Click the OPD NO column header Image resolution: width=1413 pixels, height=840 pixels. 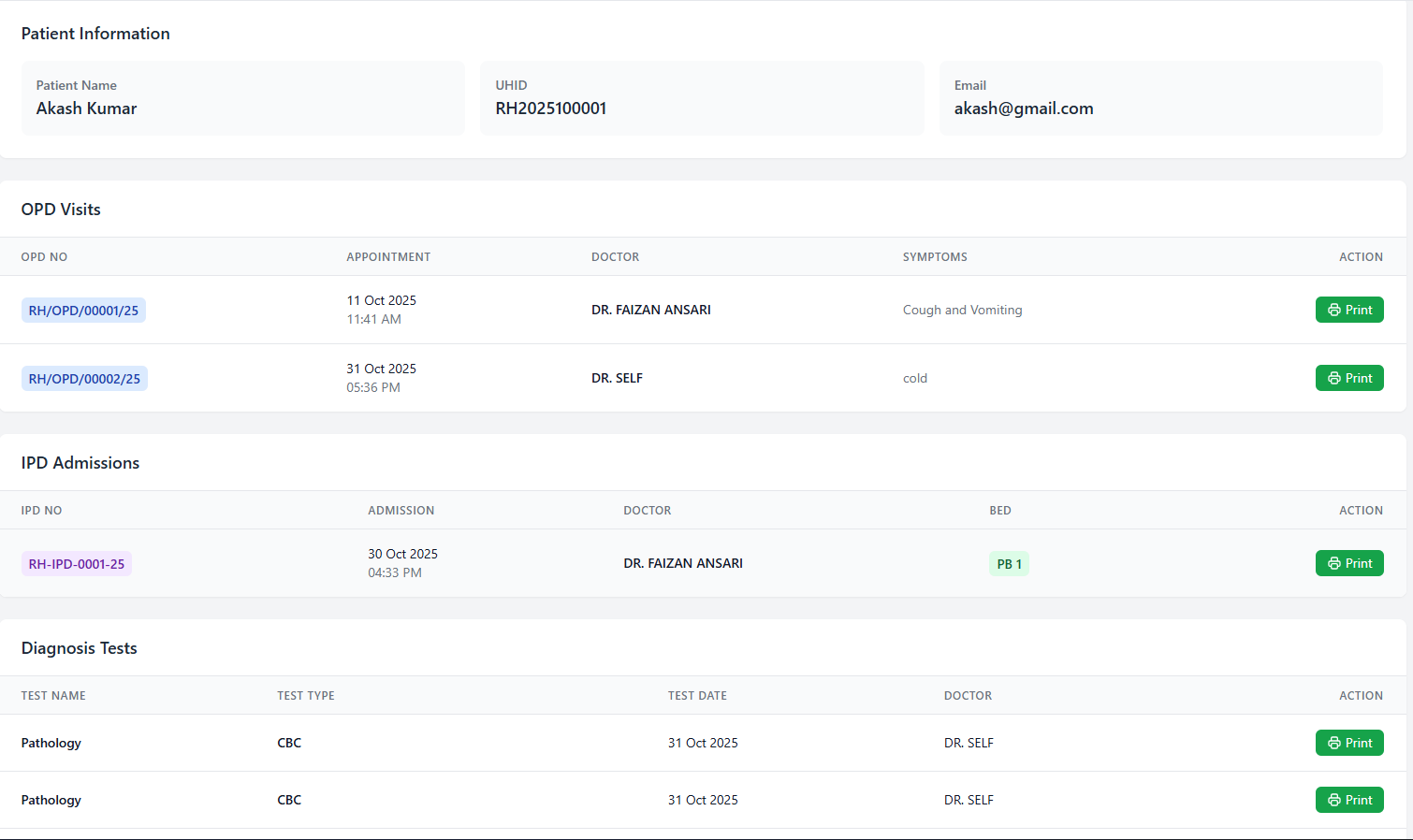pyautogui.click(x=44, y=257)
